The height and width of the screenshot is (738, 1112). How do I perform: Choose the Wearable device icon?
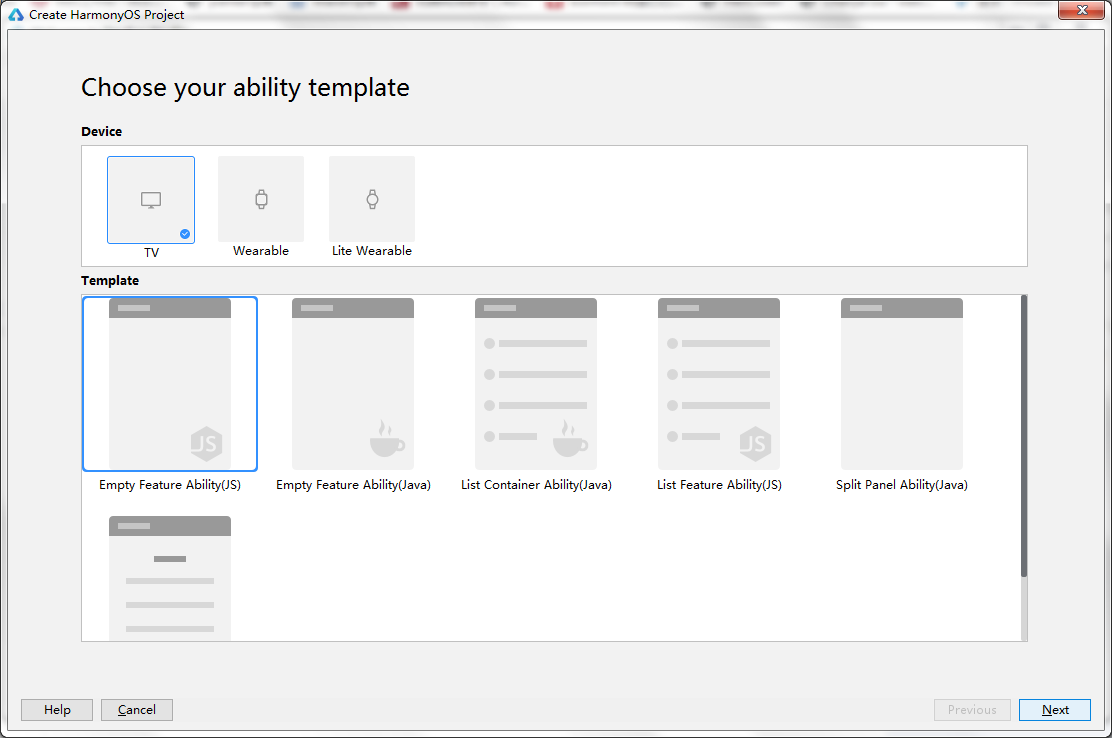261,199
